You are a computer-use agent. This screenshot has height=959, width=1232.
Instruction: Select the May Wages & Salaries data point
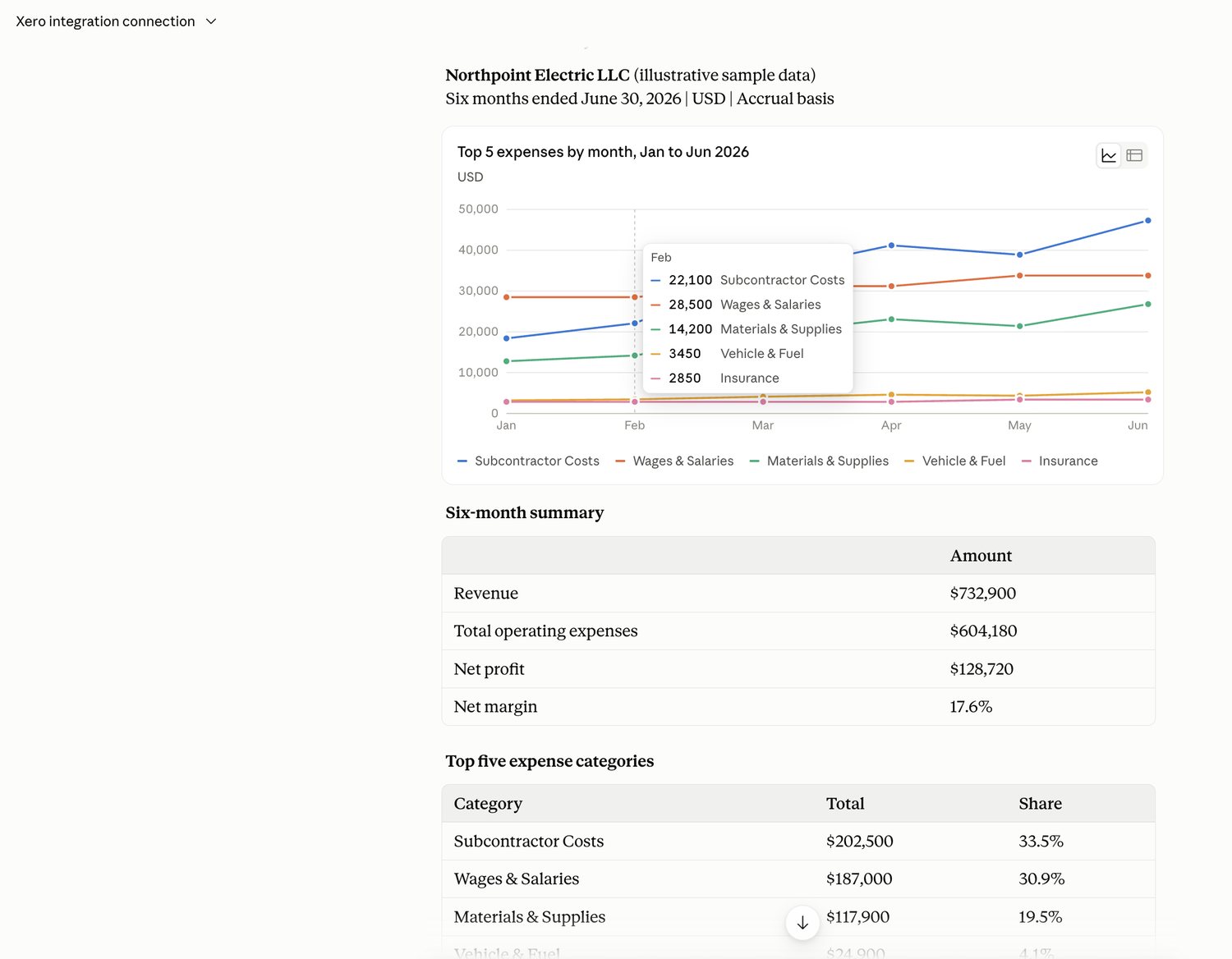(1019, 276)
